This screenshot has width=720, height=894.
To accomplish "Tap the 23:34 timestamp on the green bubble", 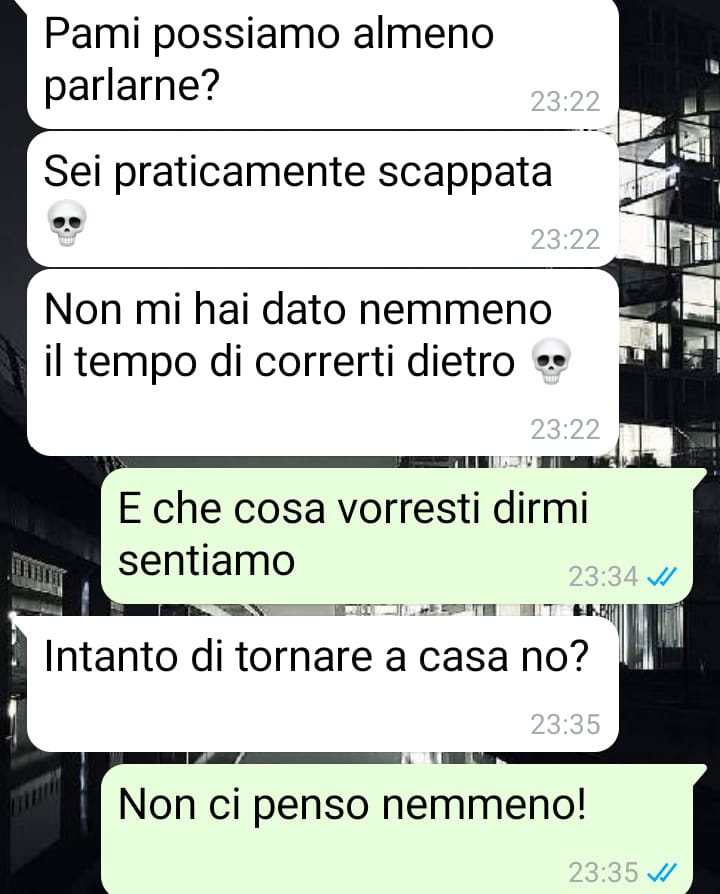I will [603, 576].
